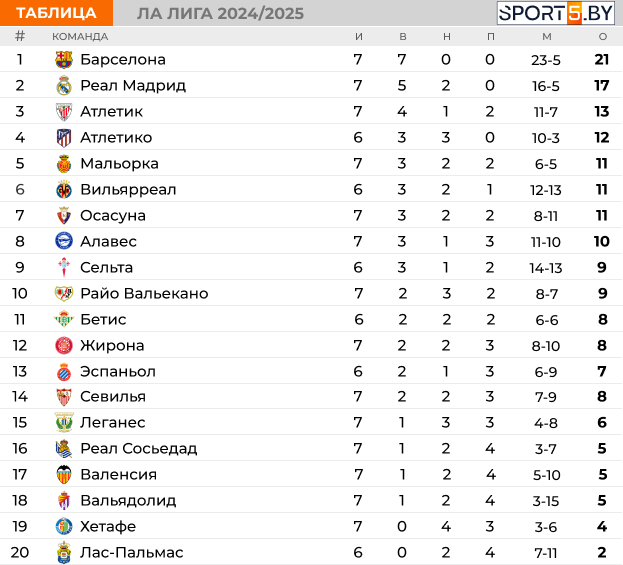Click the Betis green crest icon
The width and height of the screenshot is (623, 565).
click(64, 320)
